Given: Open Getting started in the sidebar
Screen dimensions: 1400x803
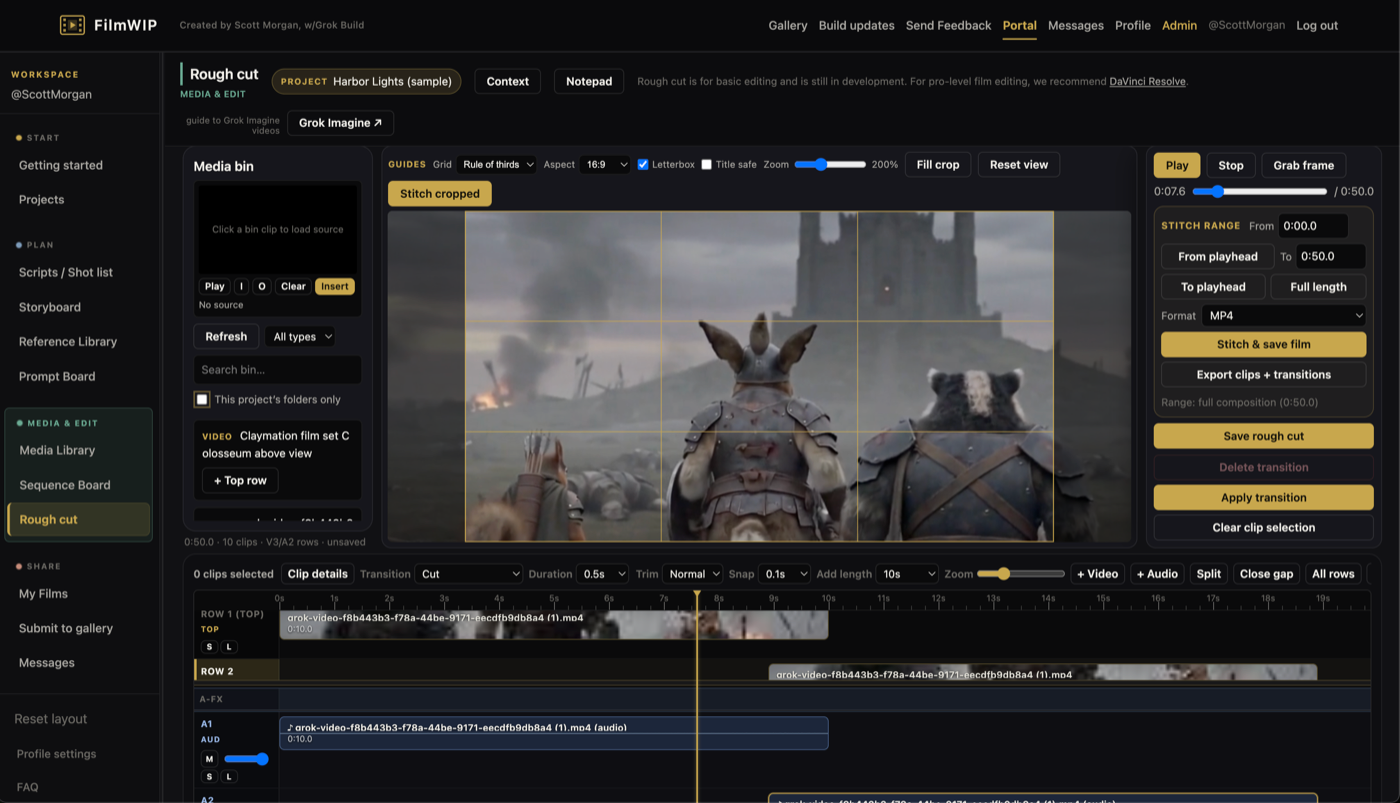Looking at the screenshot, I should 61,165.
